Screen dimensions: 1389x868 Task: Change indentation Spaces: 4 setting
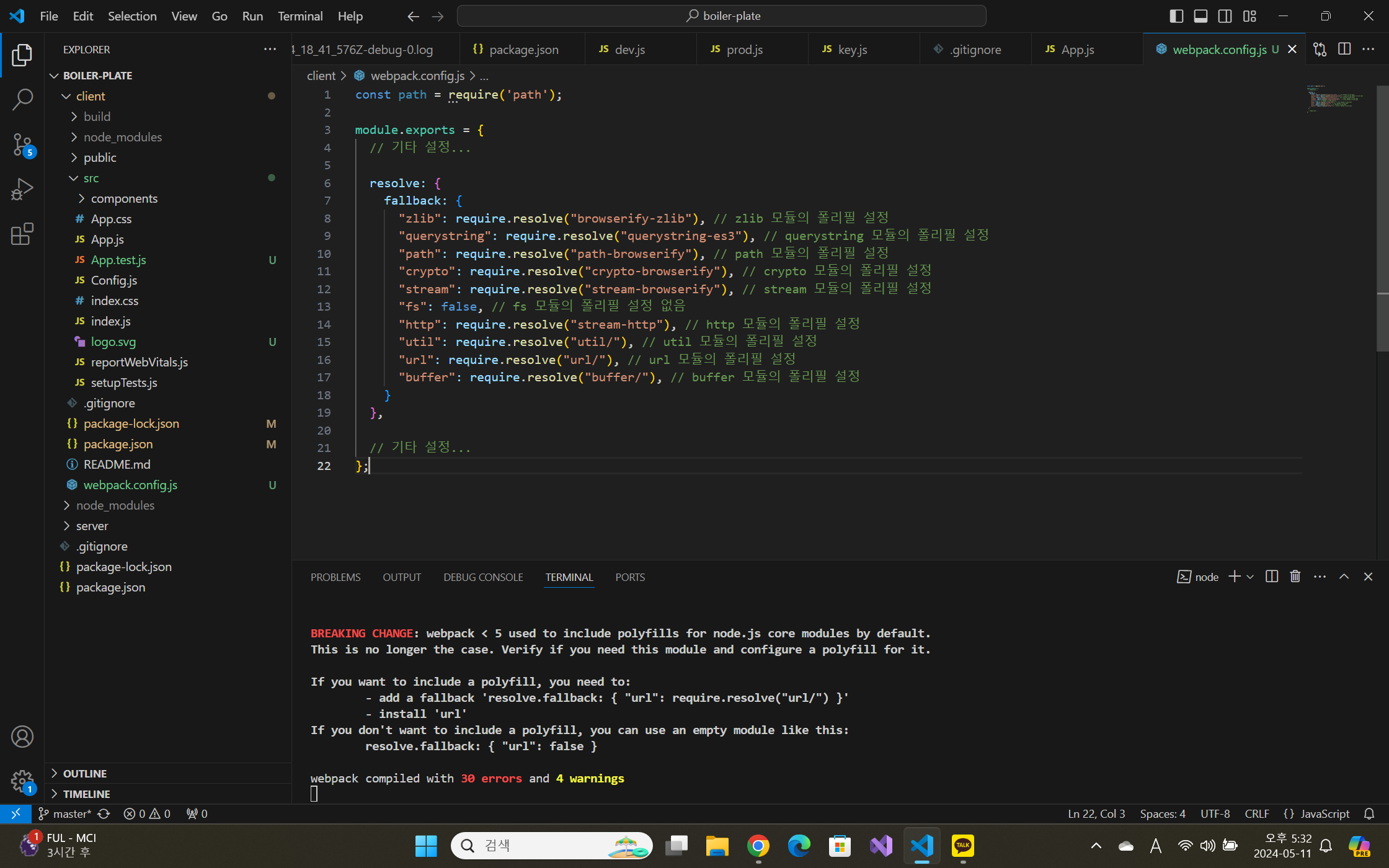pyautogui.click(x=1163, y=813)
